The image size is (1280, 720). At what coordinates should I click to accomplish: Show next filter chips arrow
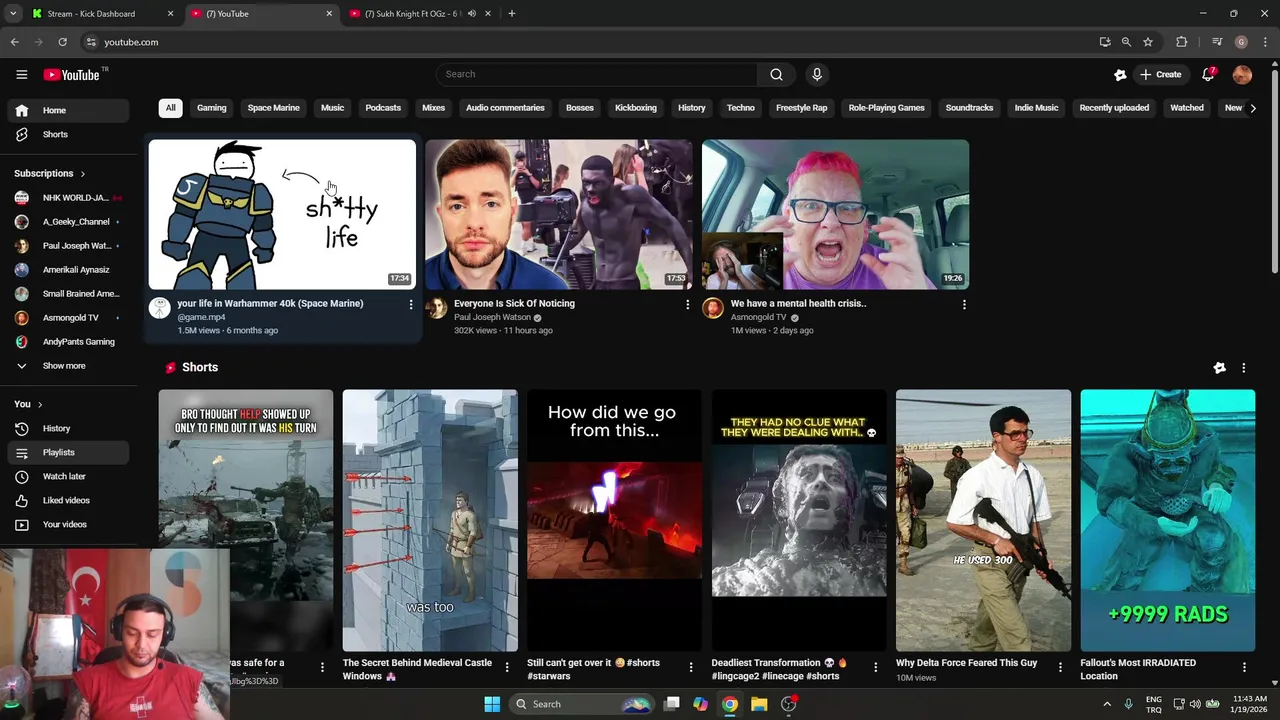click(x=1253, y=108)
